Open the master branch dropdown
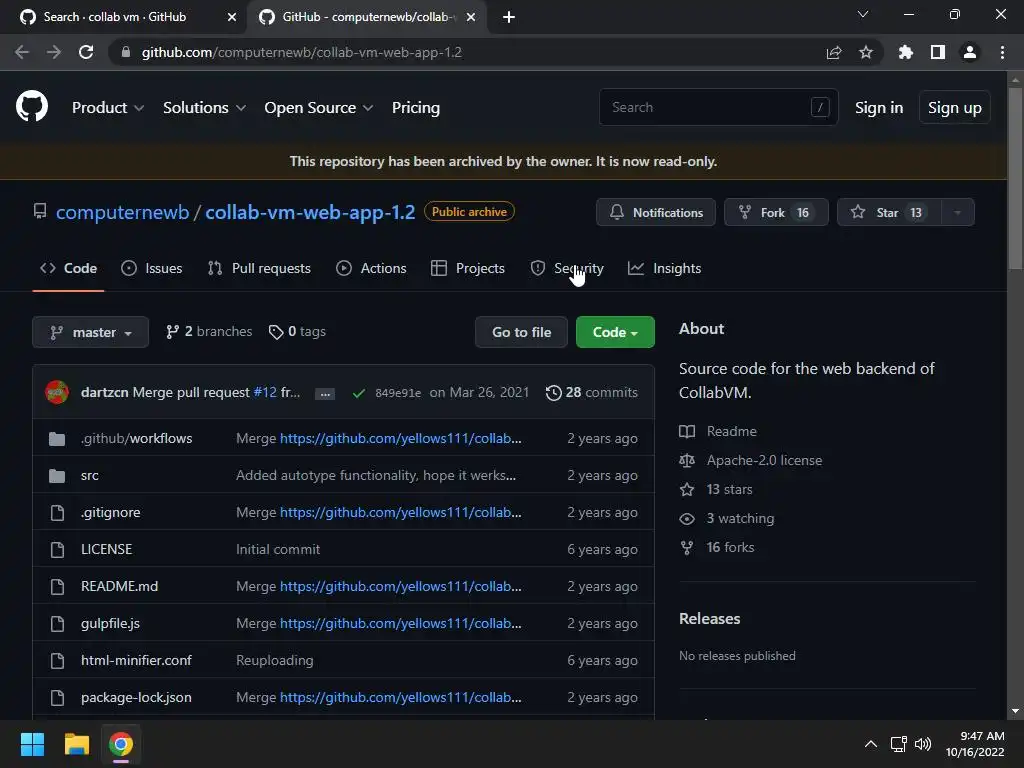Screen dimensions: 1024x768 pyautogui.click(x=91, y=332)
